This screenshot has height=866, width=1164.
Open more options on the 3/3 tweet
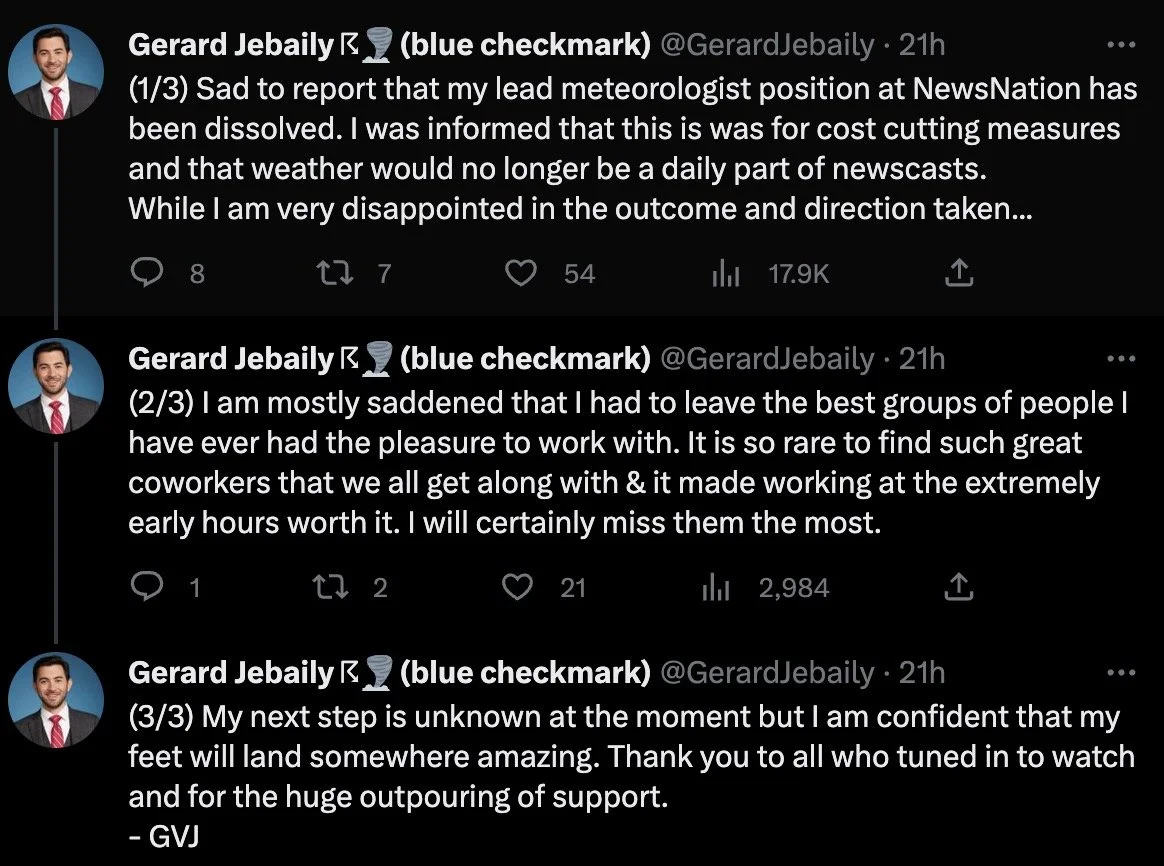click(x=1120, y=673)
